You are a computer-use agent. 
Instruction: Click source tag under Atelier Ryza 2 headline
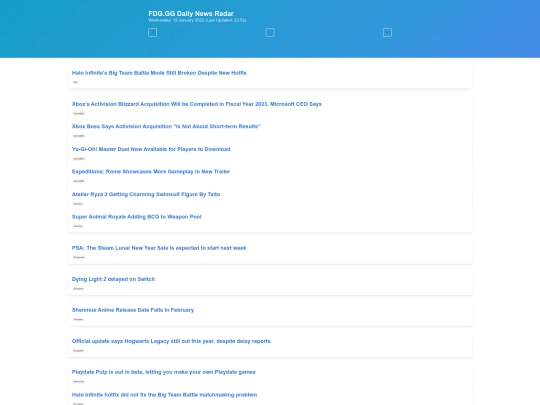(x=78, y=204)
